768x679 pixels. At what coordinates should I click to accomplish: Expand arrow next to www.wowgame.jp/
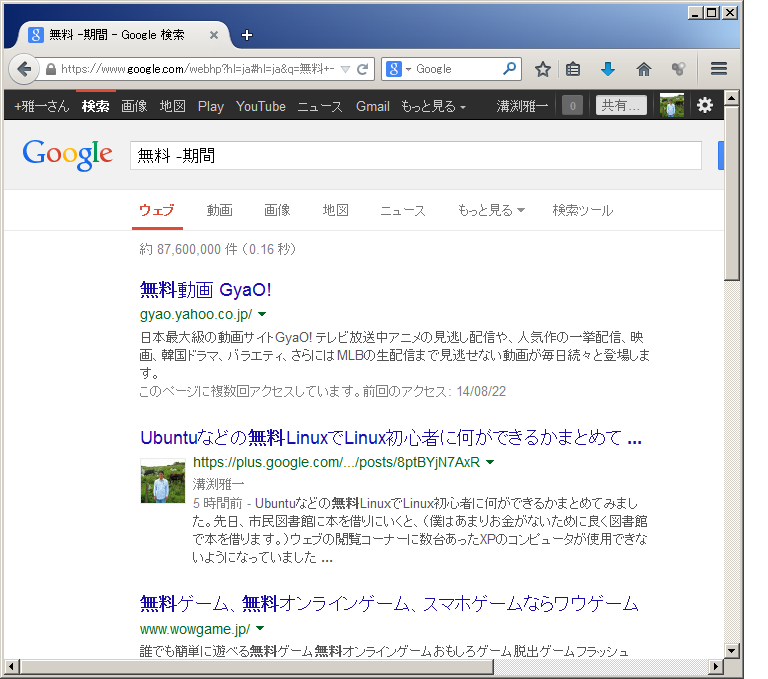coord(260,629)
